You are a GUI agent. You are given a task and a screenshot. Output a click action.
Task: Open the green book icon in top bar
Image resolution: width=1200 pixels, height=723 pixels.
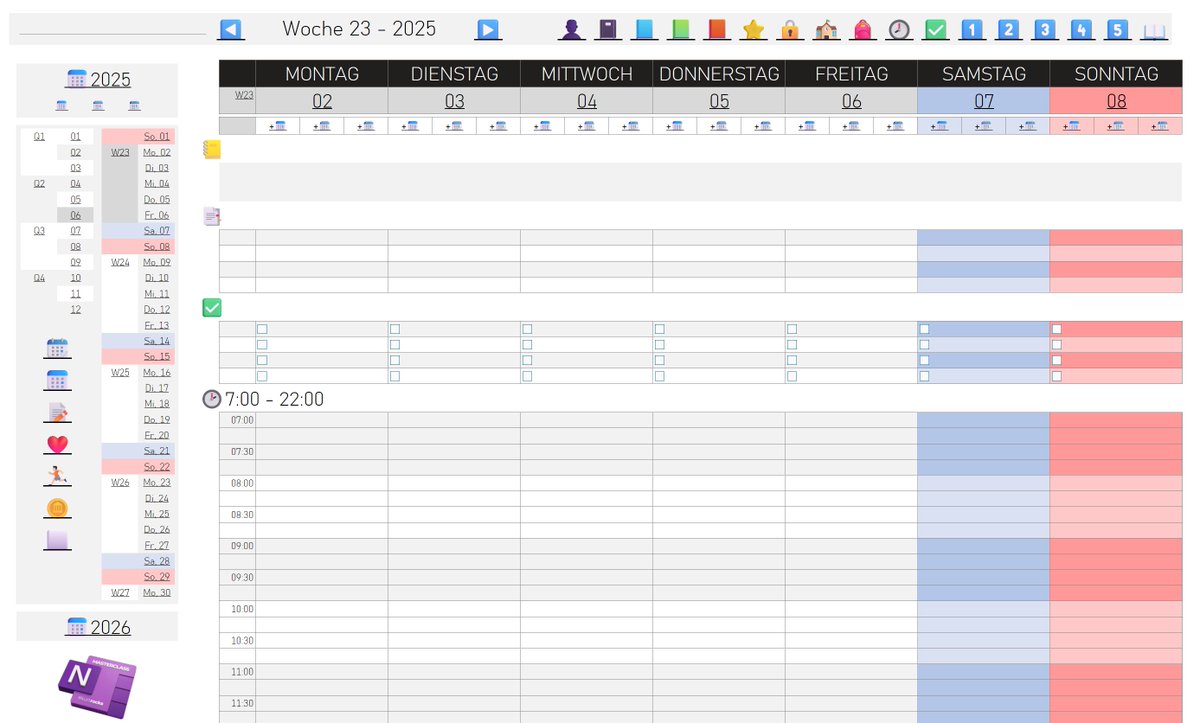tap(681, 29)
